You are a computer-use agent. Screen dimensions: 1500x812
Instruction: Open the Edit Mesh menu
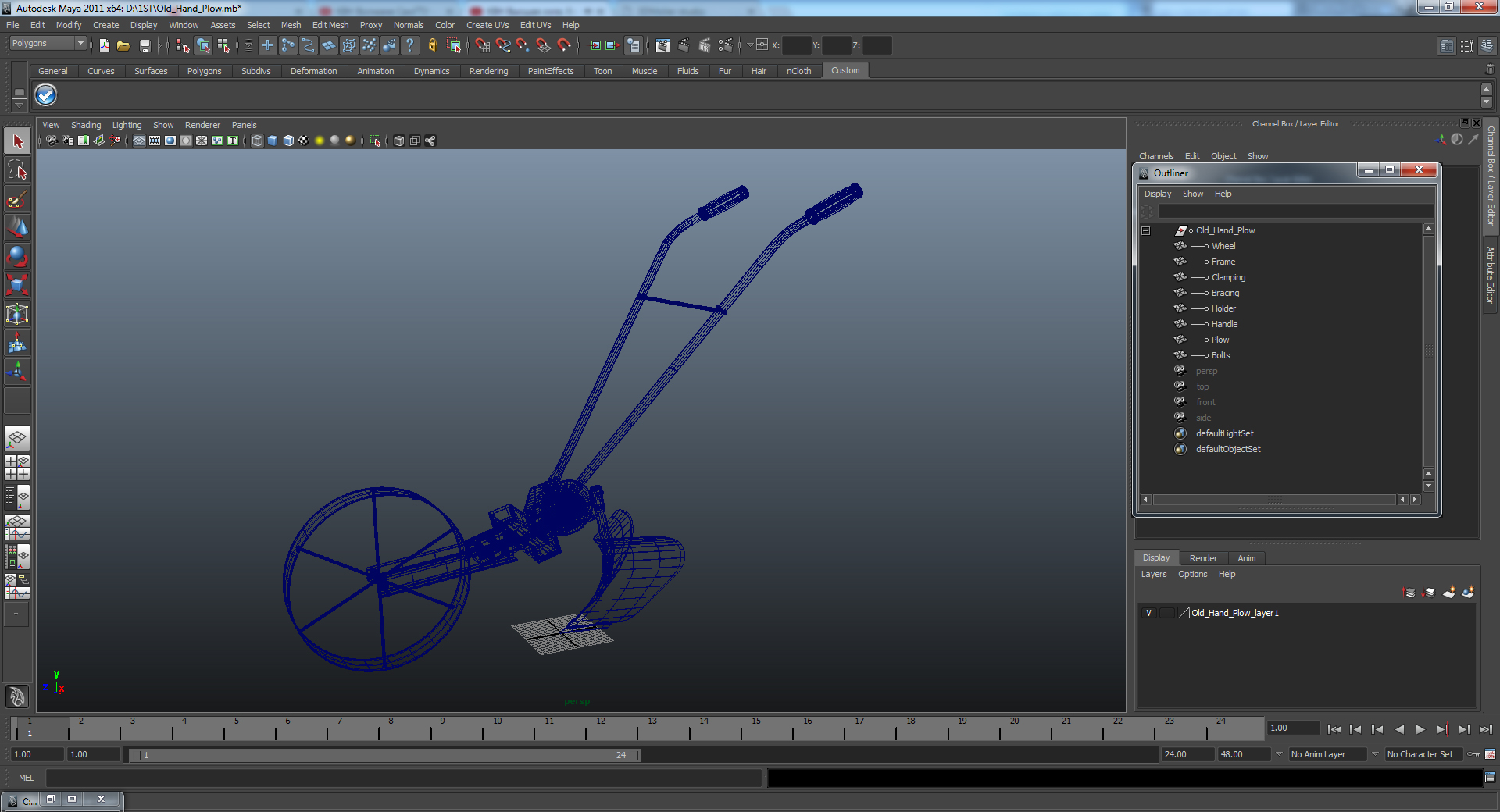(x=330, y=25)
